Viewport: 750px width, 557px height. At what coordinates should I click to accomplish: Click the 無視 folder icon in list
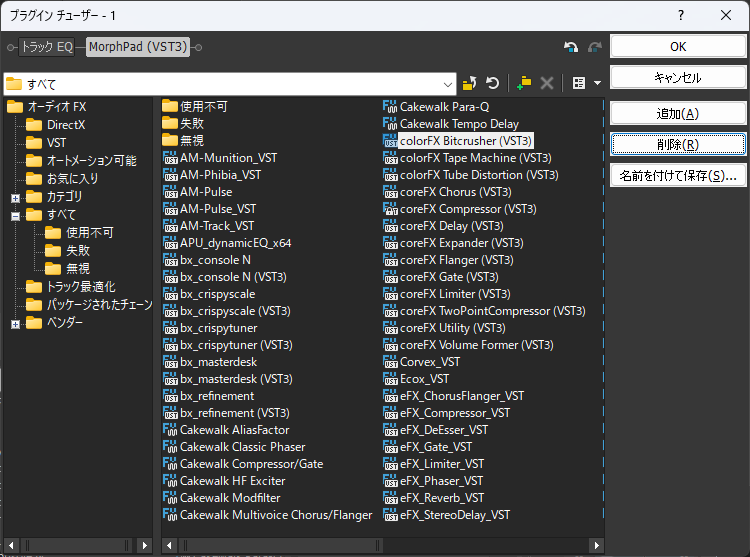click(x=170, y=140)
